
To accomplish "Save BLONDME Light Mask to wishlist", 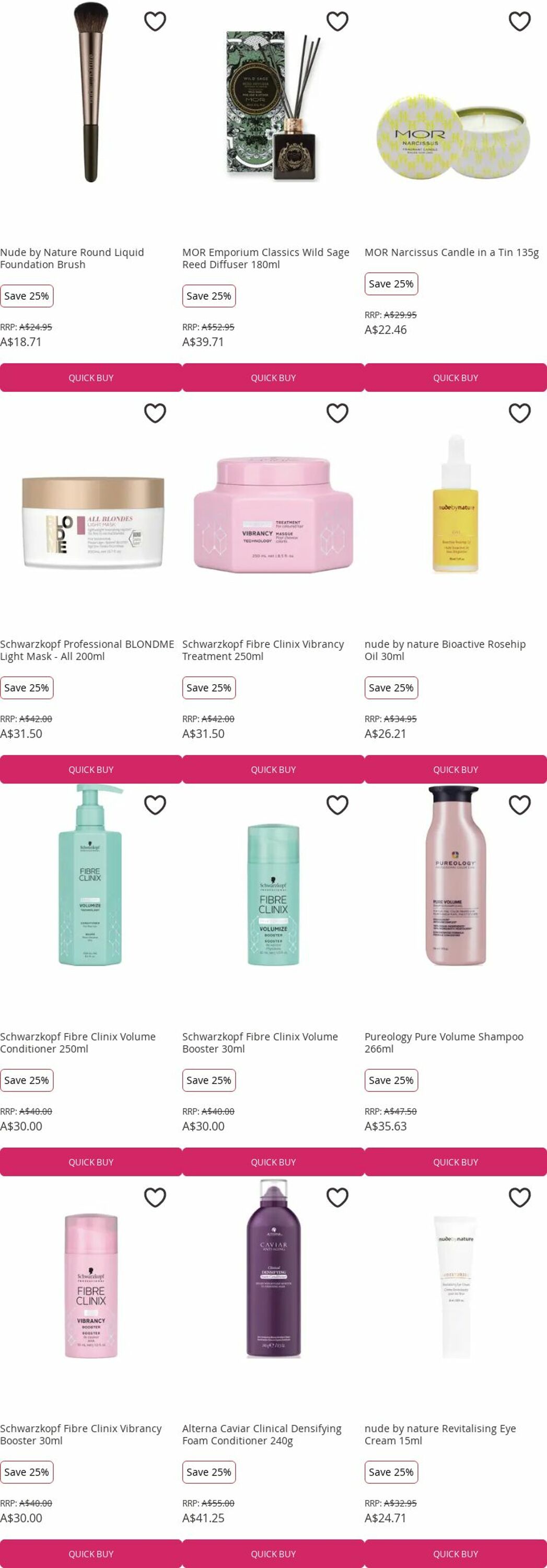I will 155,413.
